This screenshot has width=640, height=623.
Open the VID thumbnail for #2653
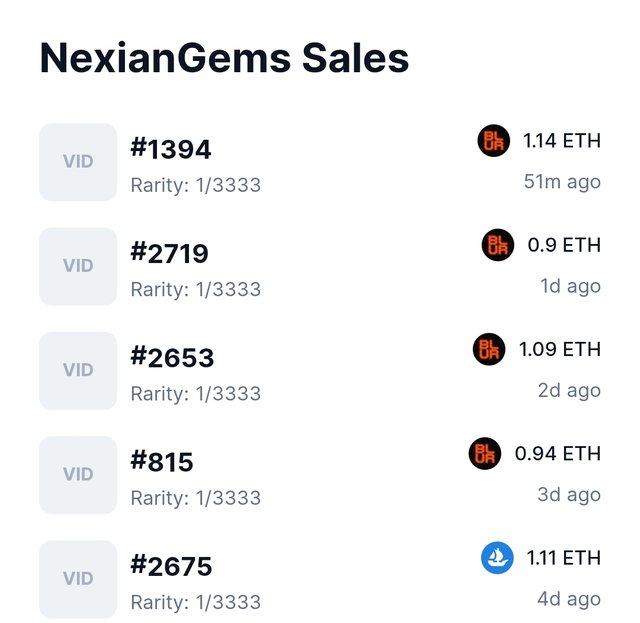point(78,371)
